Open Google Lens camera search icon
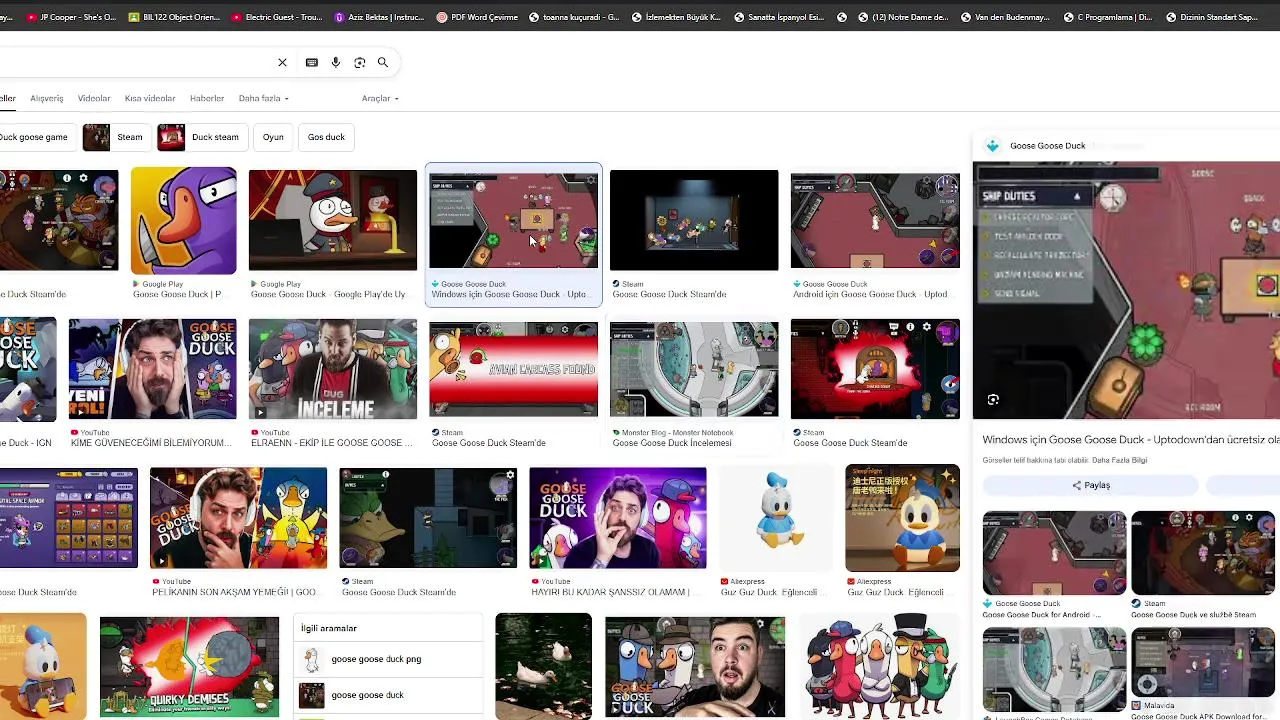The width and height of the screenshot is (1280, 720). pos(359,62)
